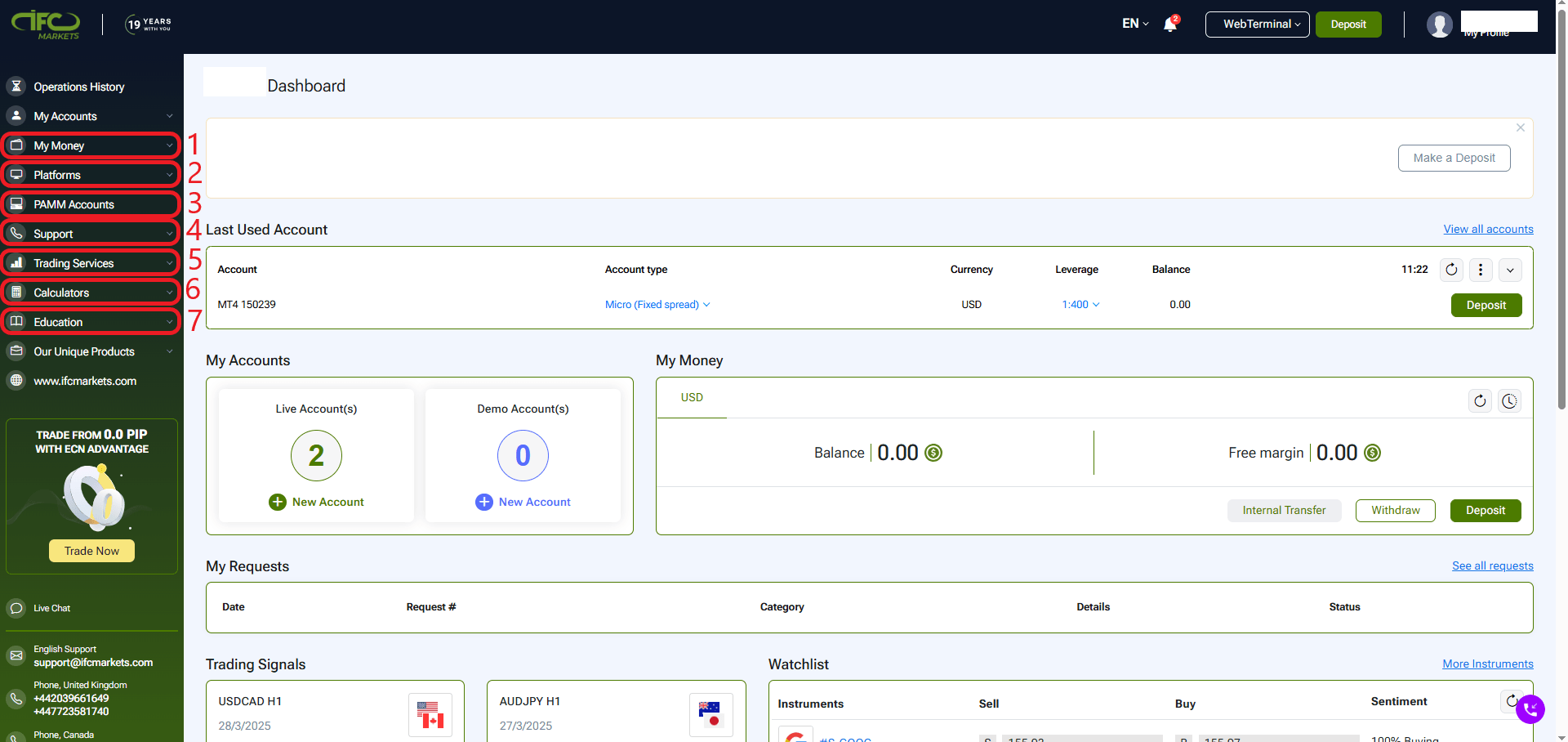
Task: Click the blue plus for demo account
Action: pyautogui.click(x=484, y=502)
